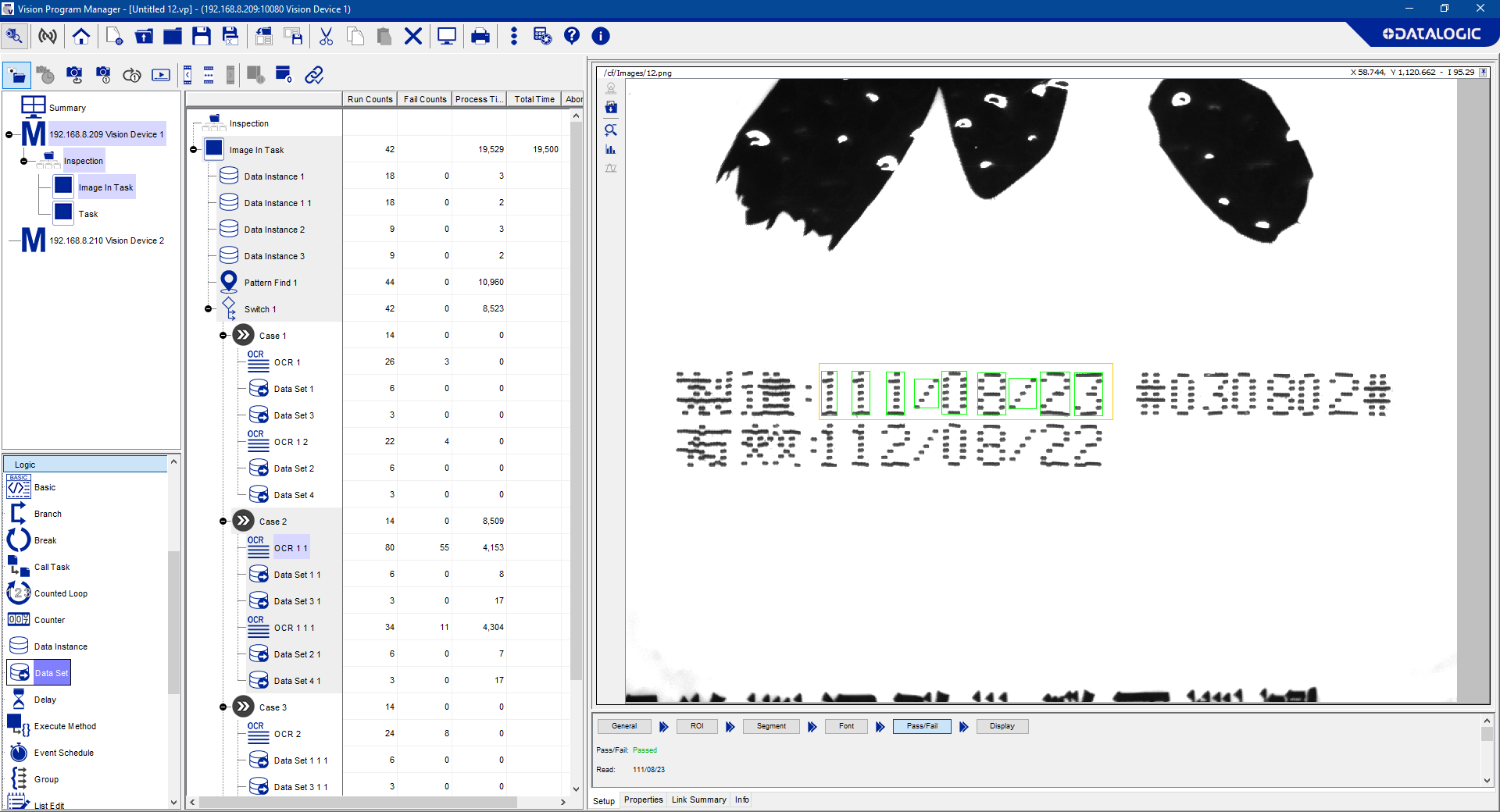Select Pattern Find 1 in task tree
Viewport: 1500px width, 812px height.
[270, 283]
